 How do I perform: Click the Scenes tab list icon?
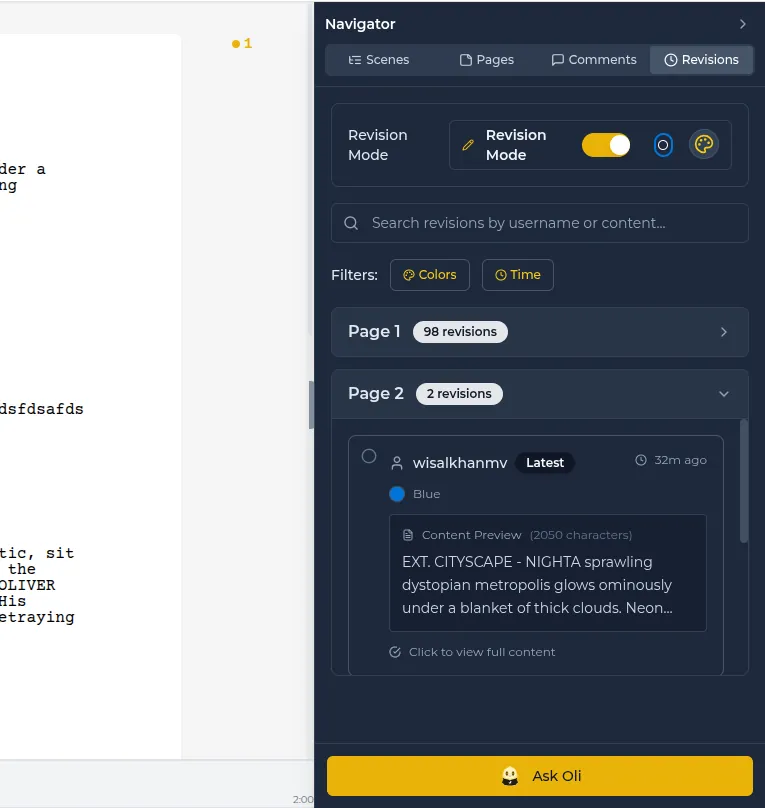pyautogui.click(x=354, y=60)
